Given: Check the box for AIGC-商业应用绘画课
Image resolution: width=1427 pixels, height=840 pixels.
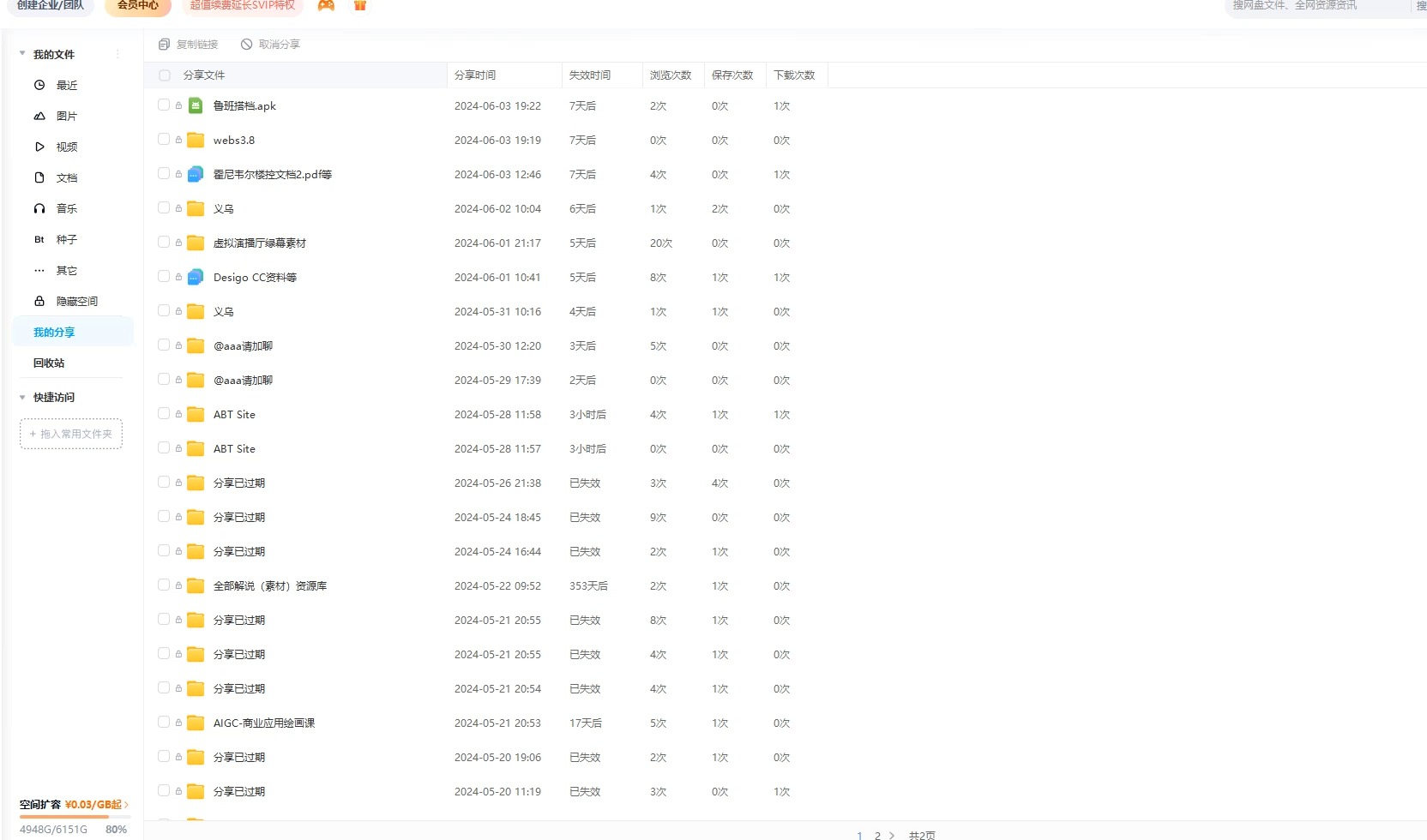Looking at the screenshot, I should [x=164, y=722].
